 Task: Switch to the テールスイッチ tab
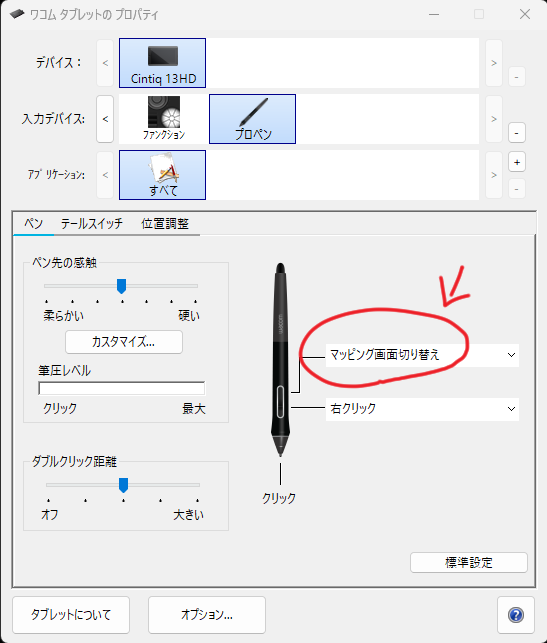tap(92, 224)
